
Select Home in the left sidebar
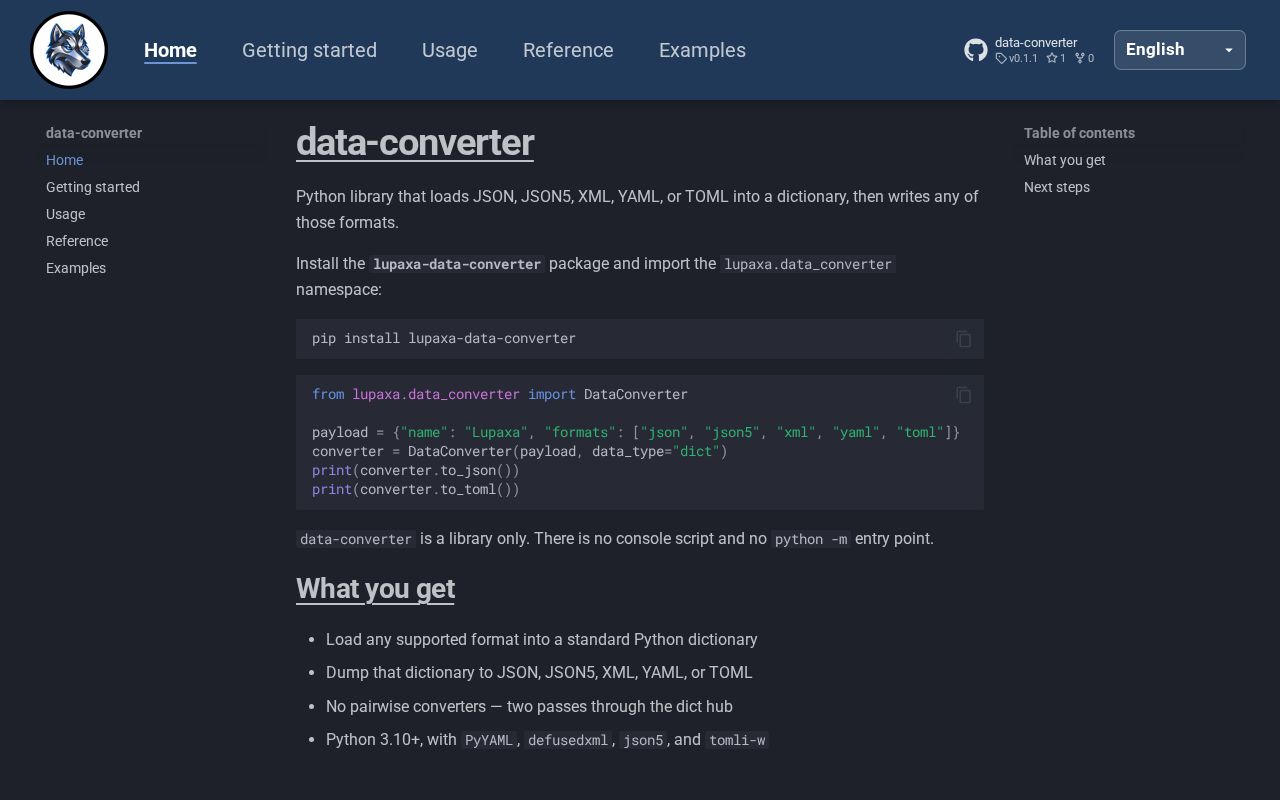coord(65,160)
